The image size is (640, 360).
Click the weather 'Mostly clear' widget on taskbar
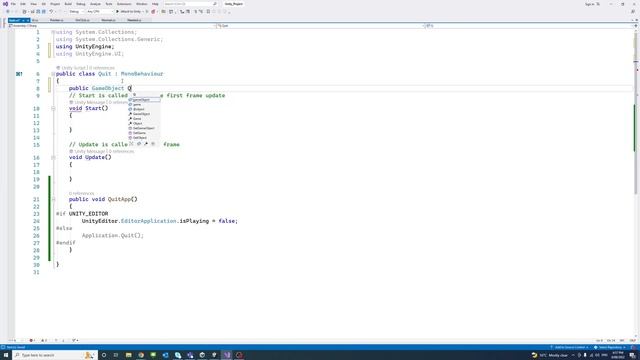(x=550, y=355)
